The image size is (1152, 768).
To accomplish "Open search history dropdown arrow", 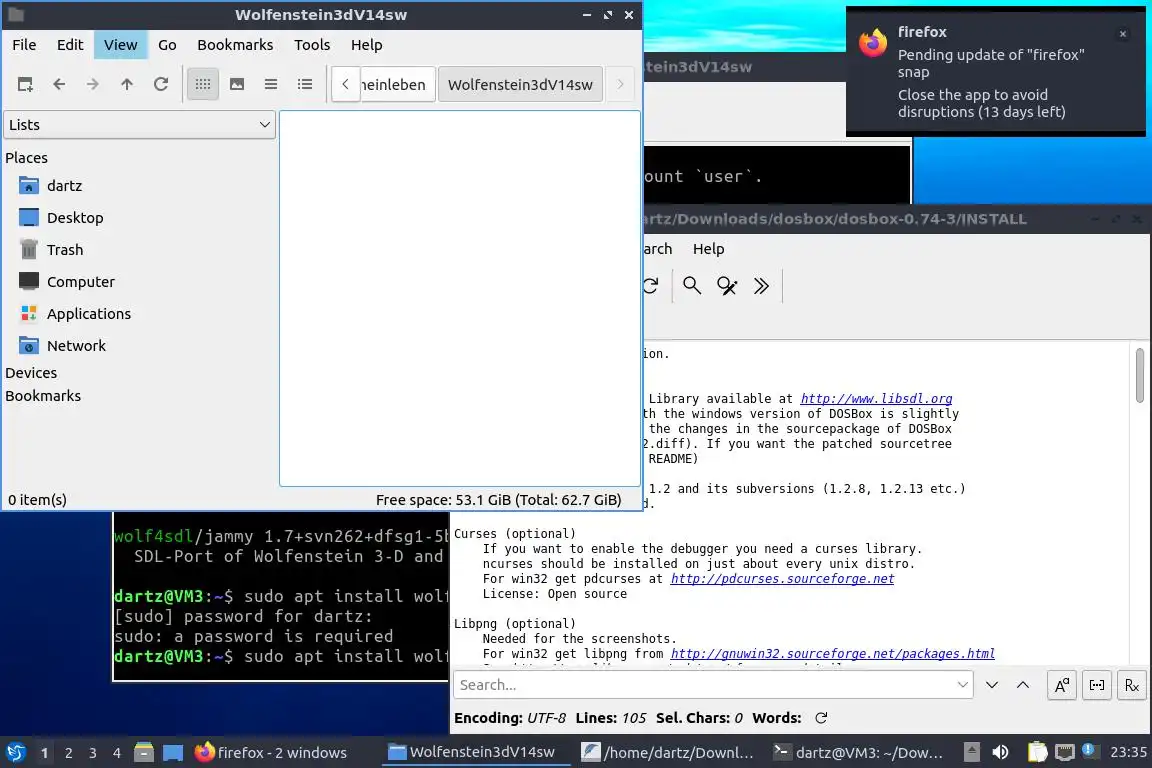I will (962, 685).
